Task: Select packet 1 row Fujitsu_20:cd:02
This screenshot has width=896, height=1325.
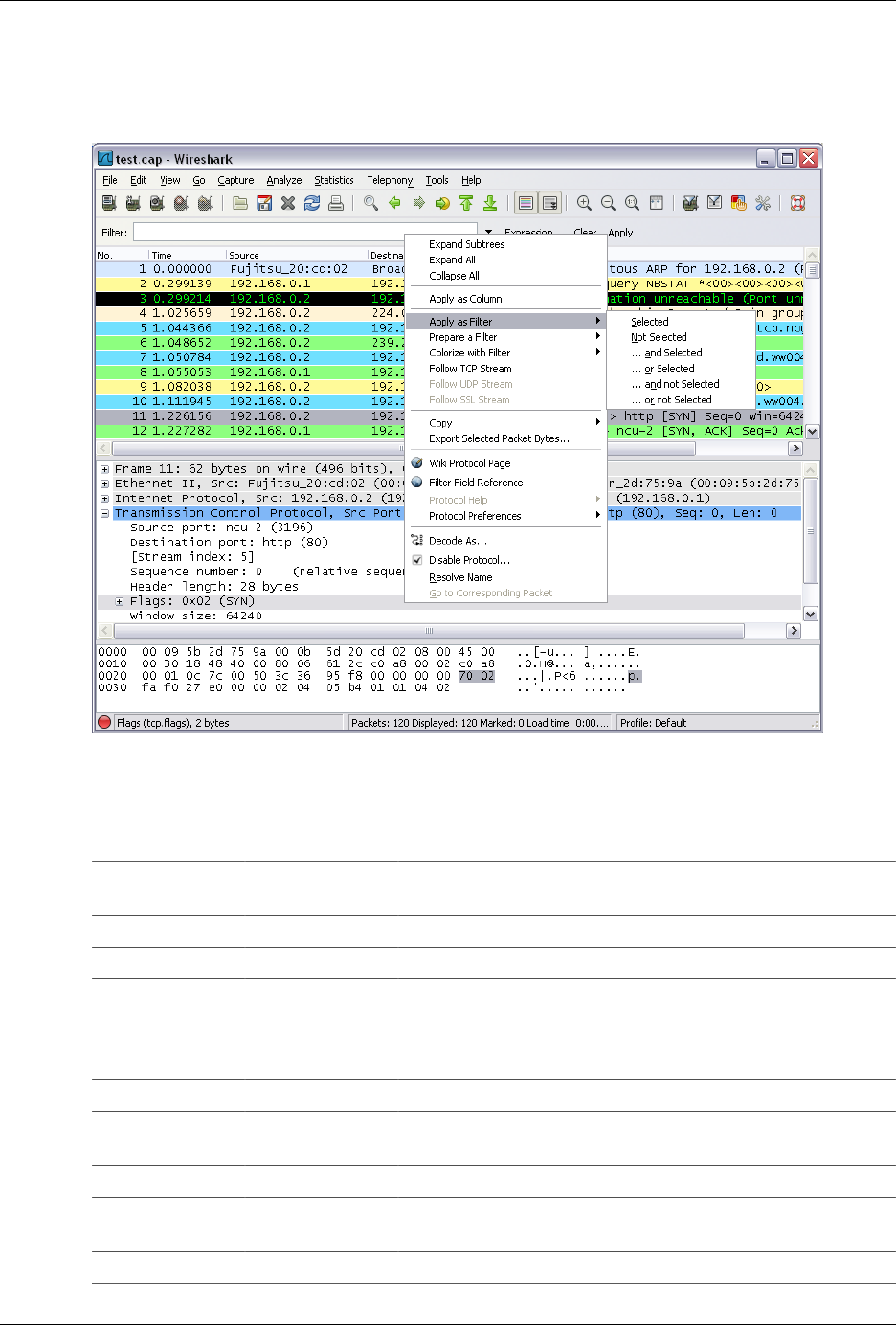Action: (449, 269)
